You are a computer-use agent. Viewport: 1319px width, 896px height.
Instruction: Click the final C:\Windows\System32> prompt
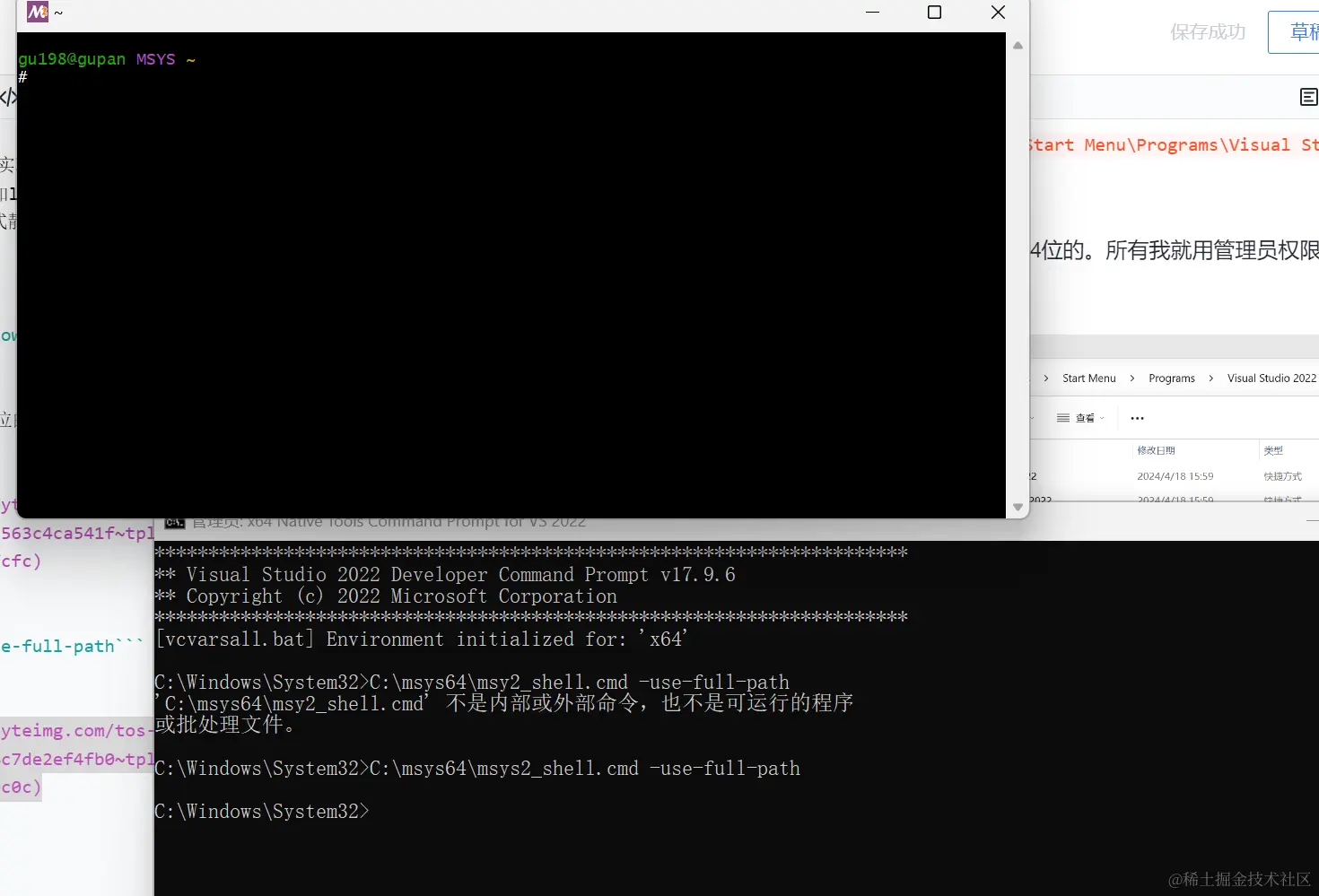[x=262, y=812]
